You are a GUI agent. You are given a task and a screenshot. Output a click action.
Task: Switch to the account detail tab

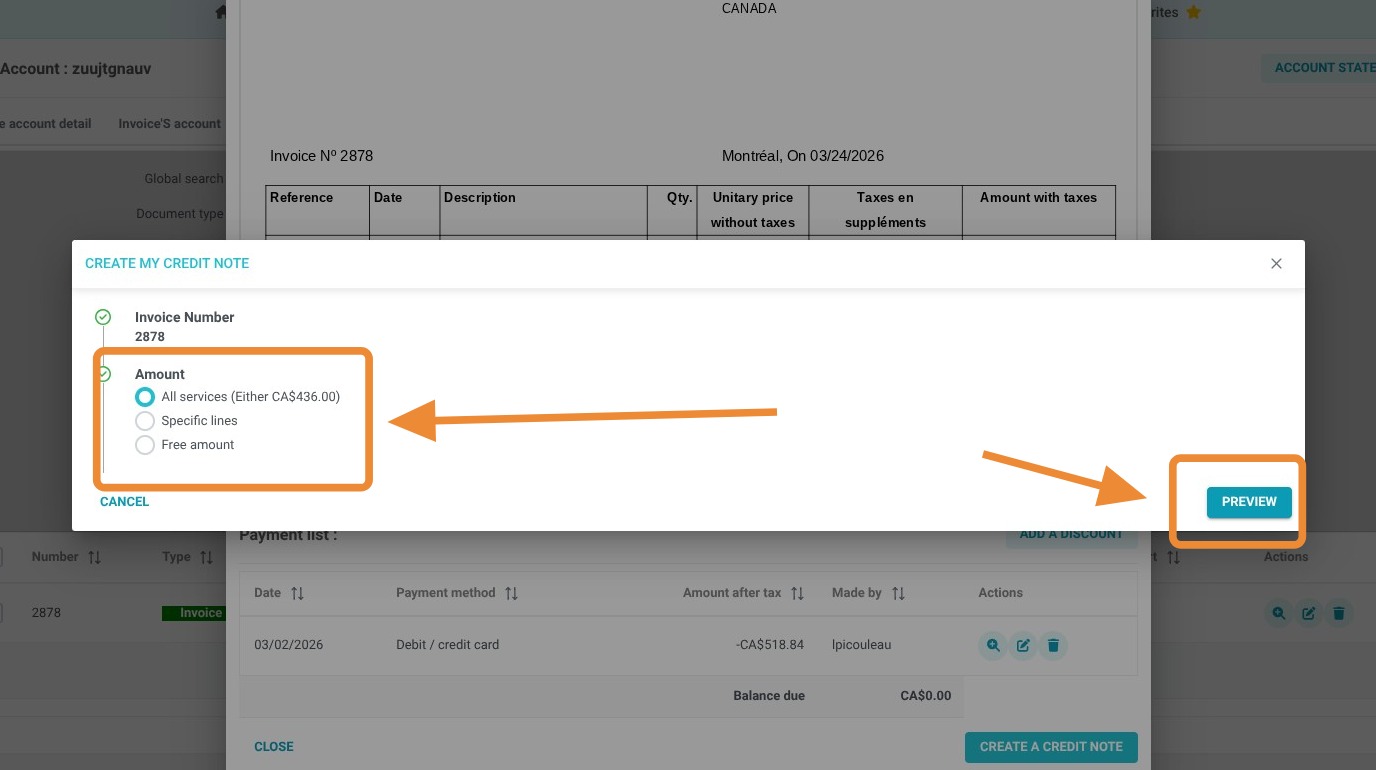(x=46, y=124)
